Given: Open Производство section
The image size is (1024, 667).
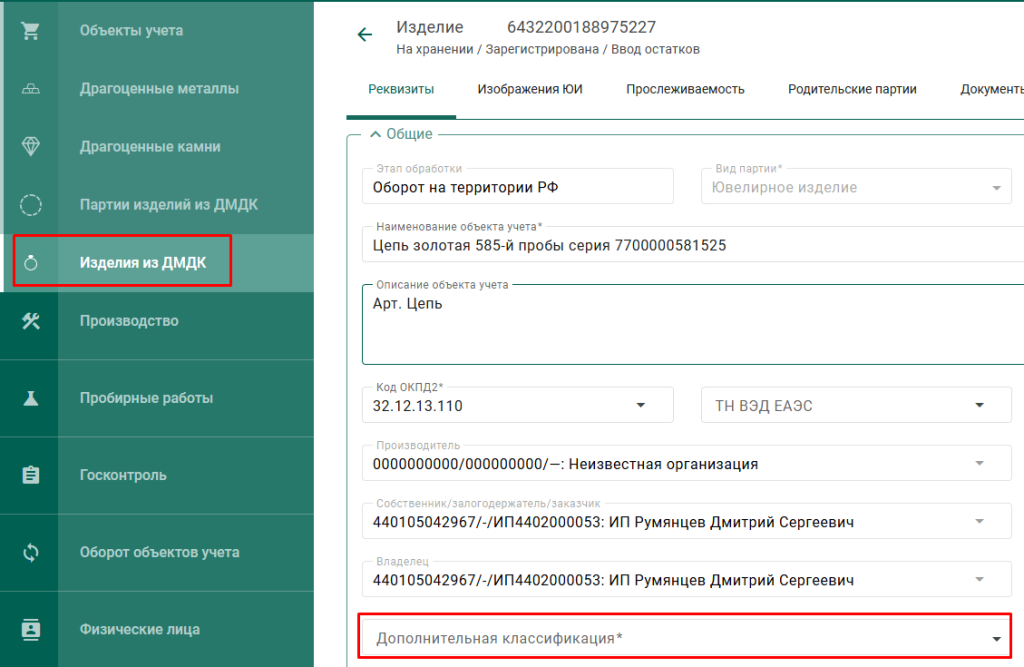Looking at the screenshot, I should (x=129, y=321).
